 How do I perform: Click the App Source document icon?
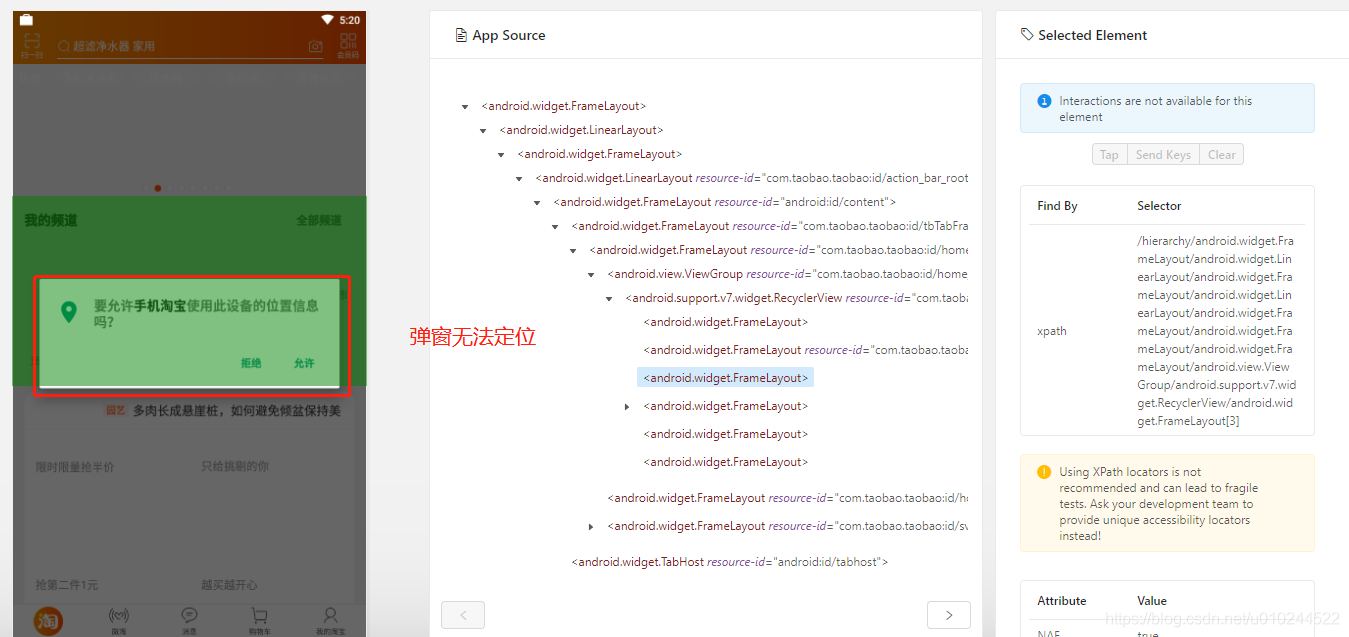click(461, 35)
